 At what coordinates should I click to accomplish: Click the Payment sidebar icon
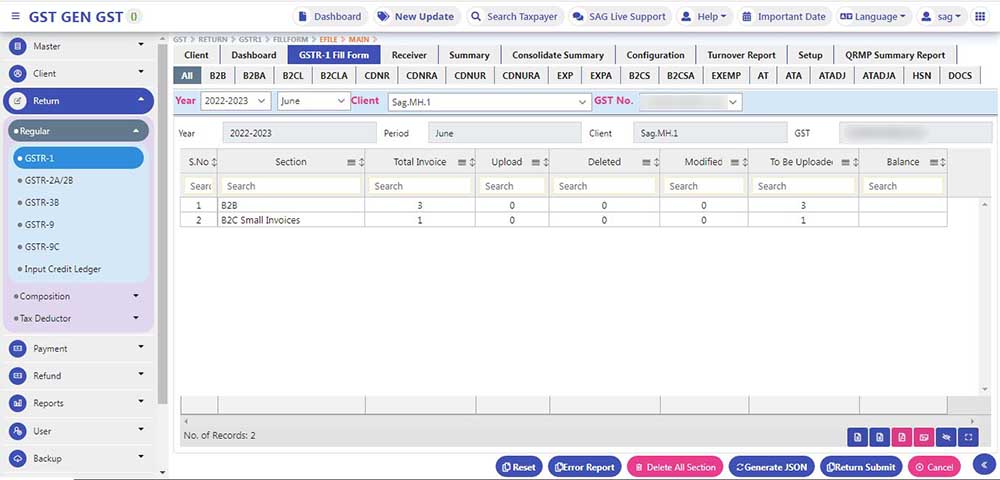click(17, 349)
